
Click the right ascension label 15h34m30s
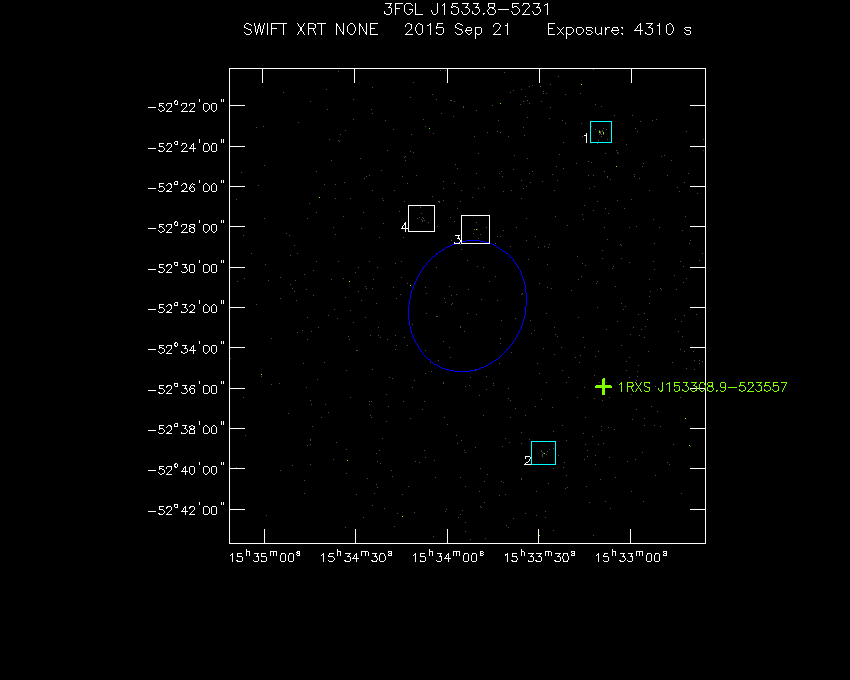(356, 557)
